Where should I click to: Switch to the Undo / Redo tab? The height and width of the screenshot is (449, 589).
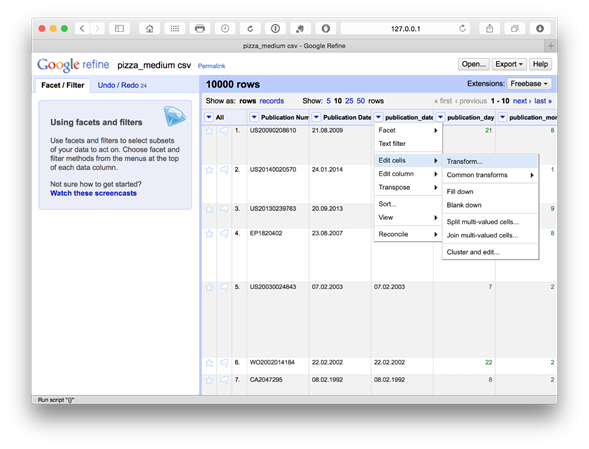pyautogui.click(x=122, y=85)
